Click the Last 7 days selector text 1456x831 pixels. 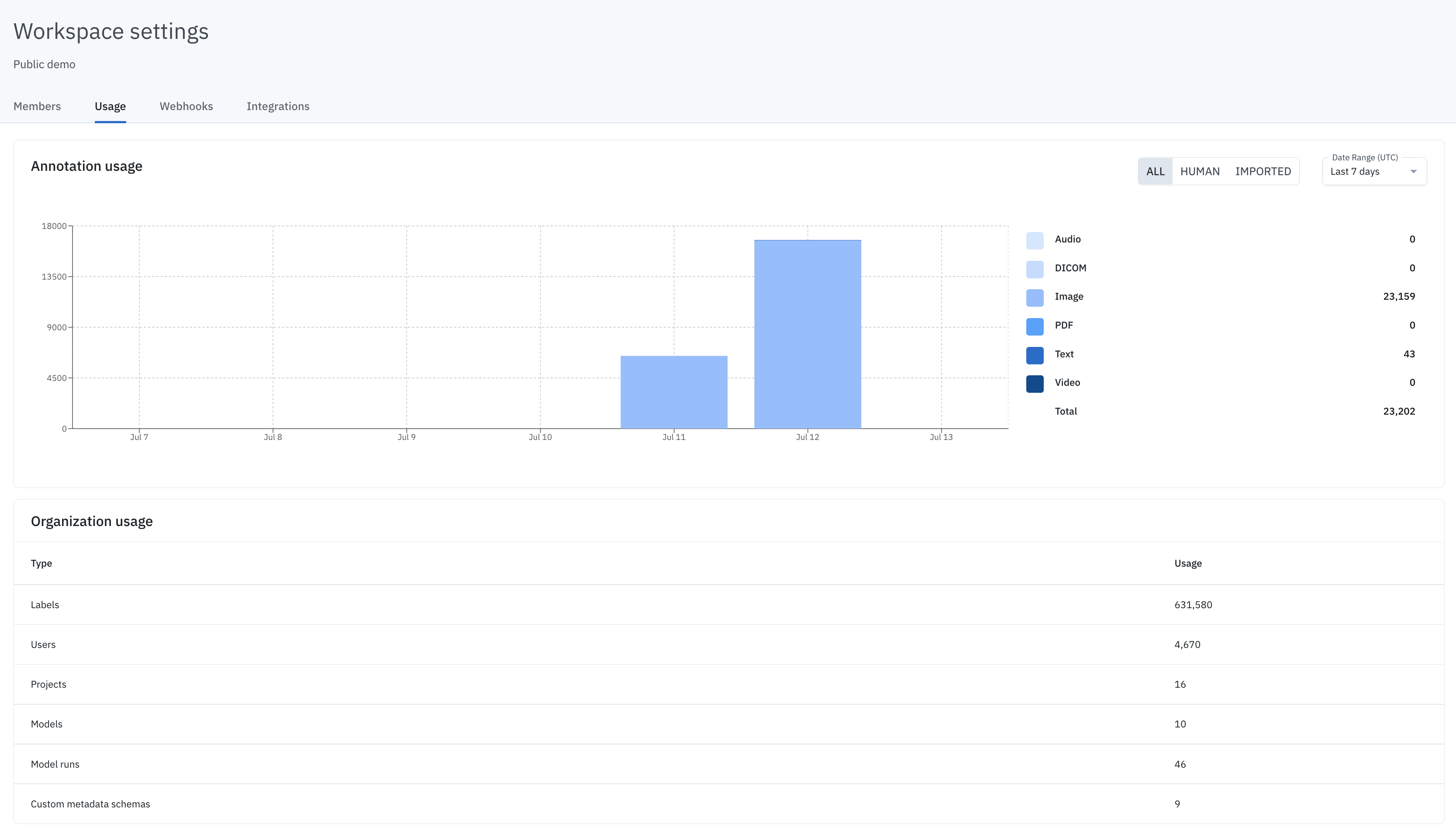point(1355,172)
